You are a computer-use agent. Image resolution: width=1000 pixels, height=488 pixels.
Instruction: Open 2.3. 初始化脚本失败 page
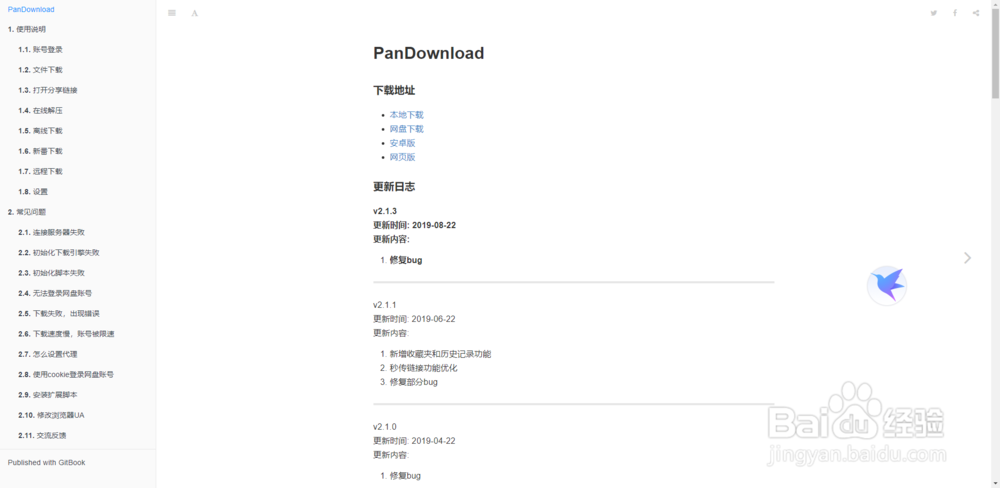(x=52, y=273)
